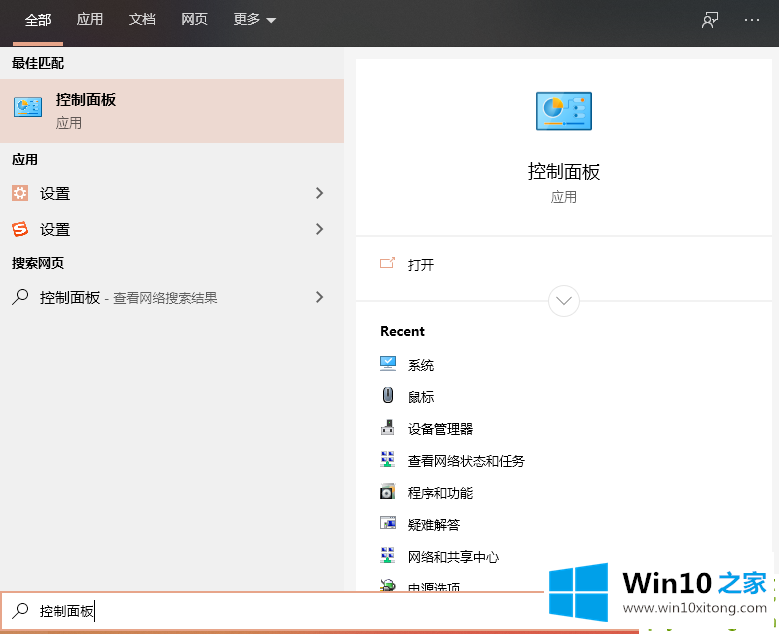Click the large 控制面板 preview icon
This screenshot has height=634, width=779.
563,111
